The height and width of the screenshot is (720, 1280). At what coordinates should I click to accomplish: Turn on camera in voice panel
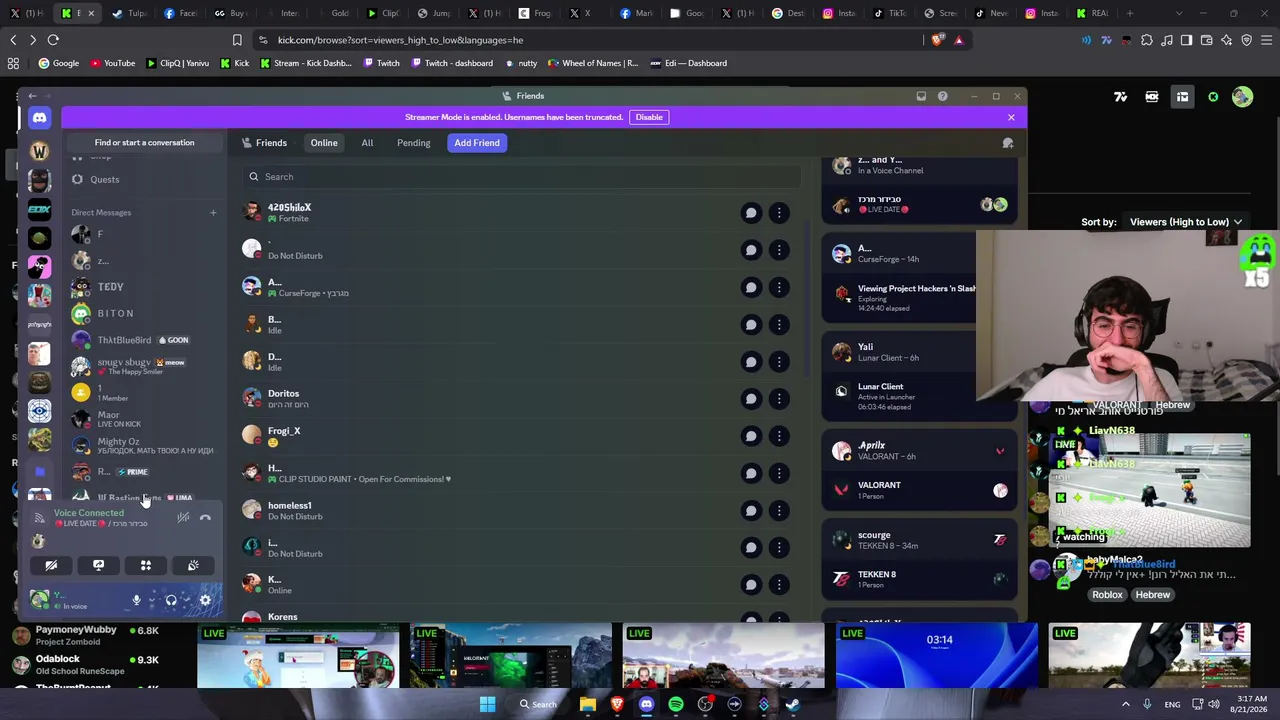51,565
